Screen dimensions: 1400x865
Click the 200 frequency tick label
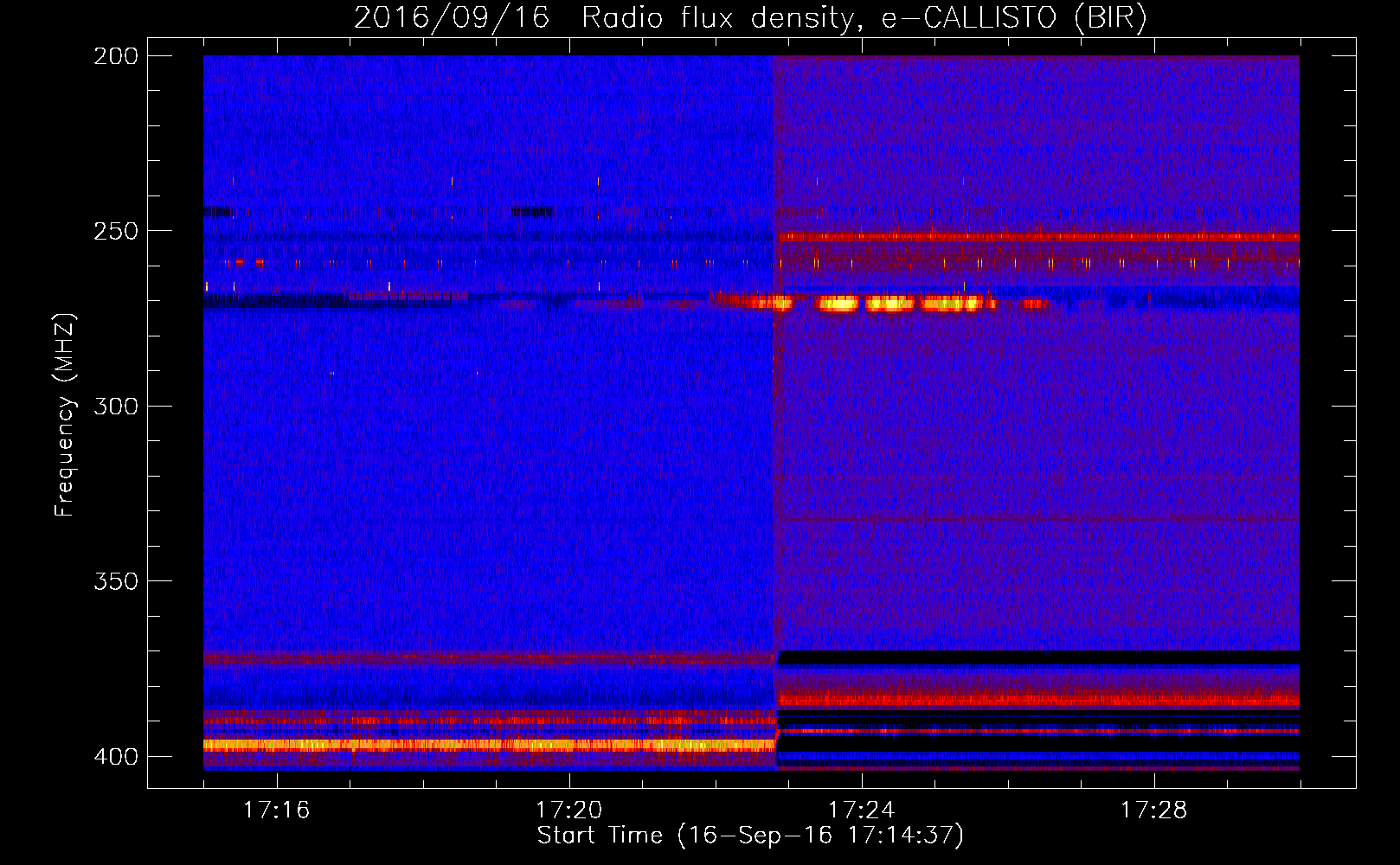tap(116, 56)
